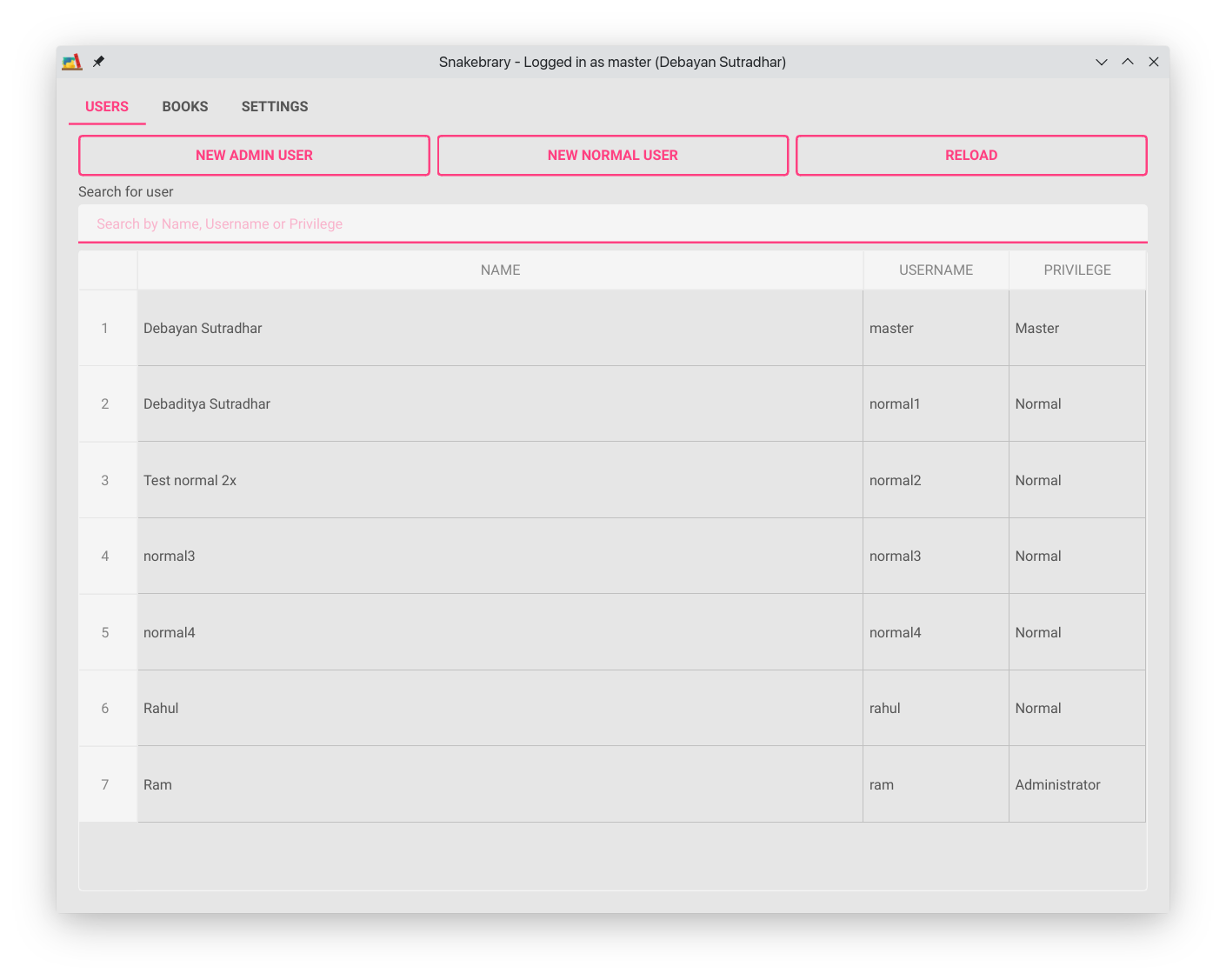Click Normal privilege in Debaditya's row

click(x=1077, y=403)
